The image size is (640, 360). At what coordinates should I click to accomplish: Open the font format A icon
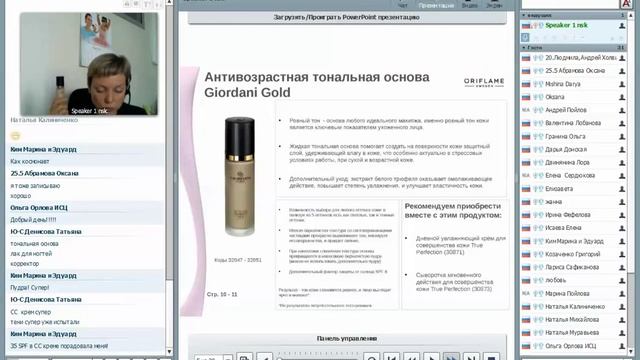626,4
